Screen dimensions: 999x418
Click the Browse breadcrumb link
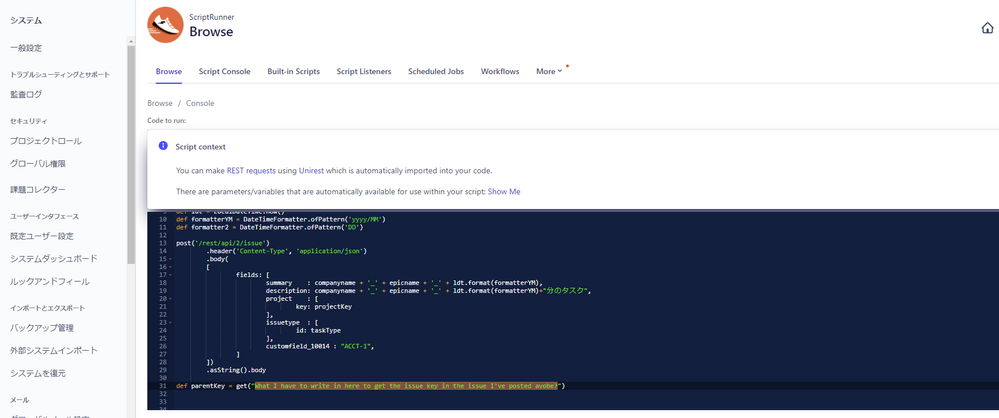tap(160, 103)
